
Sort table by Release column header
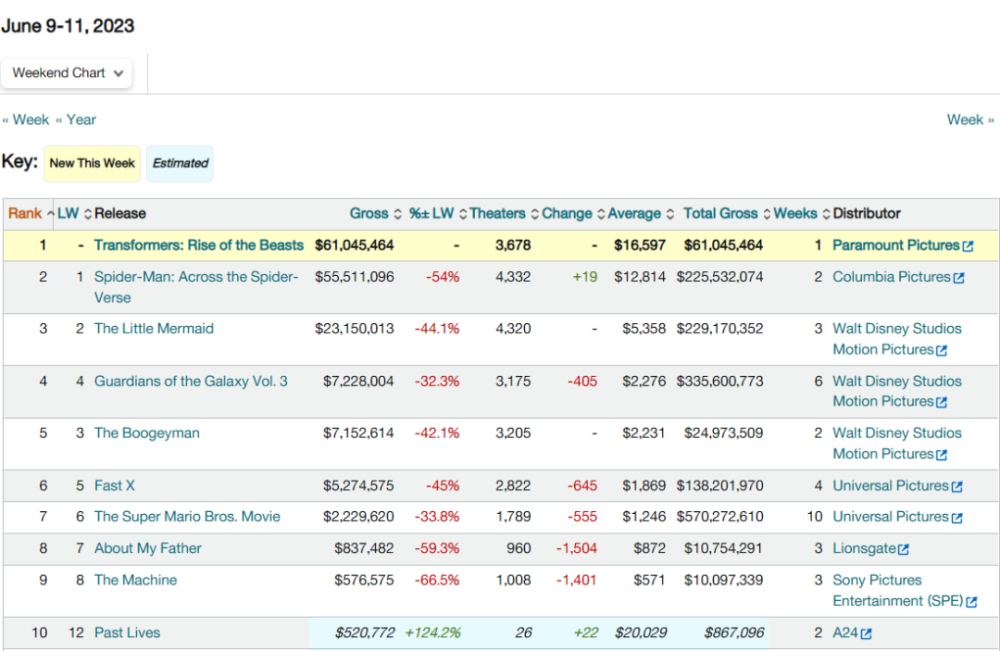tap(120, 214)
